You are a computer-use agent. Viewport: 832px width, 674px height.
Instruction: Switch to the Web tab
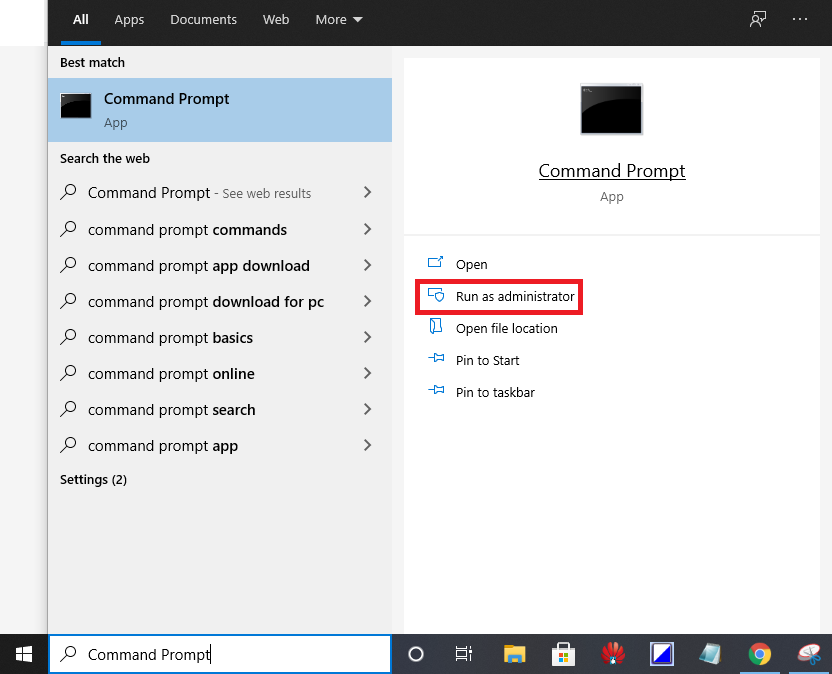coord(276,20)
